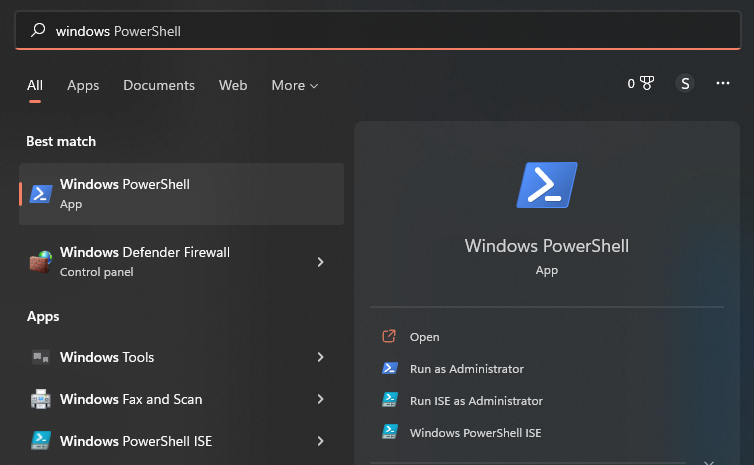
Task: Click the Run ISE as Administrator icon
Action: tap(390, 400)
